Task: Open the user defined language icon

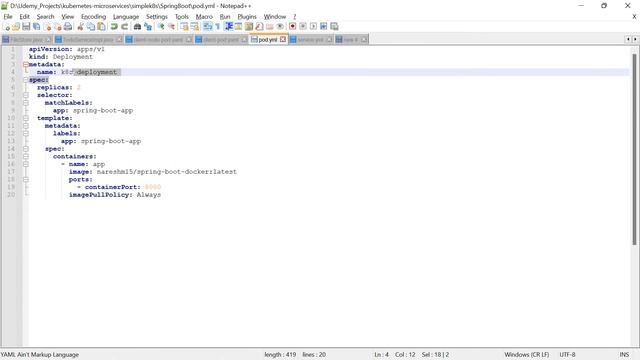Action: point(238,27)
